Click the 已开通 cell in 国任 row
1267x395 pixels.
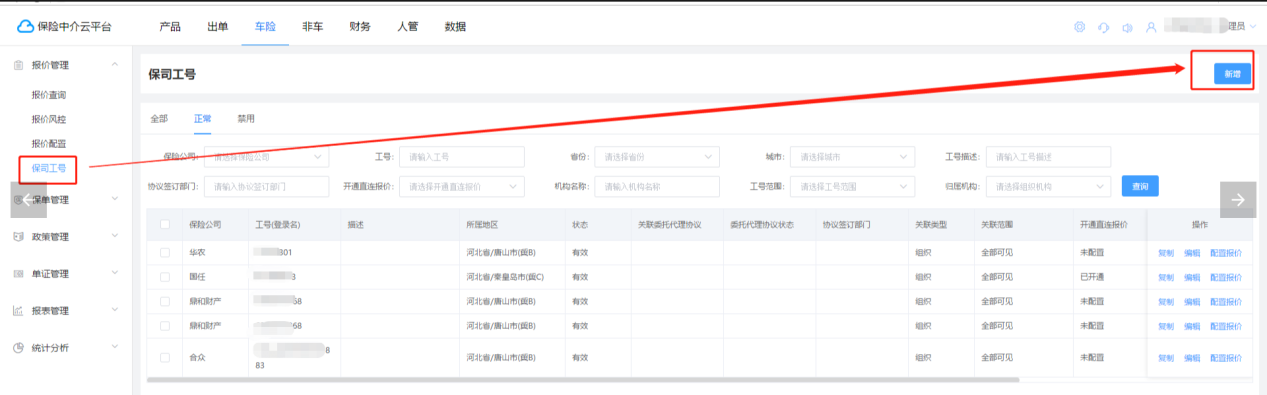tap(1092, 277)
